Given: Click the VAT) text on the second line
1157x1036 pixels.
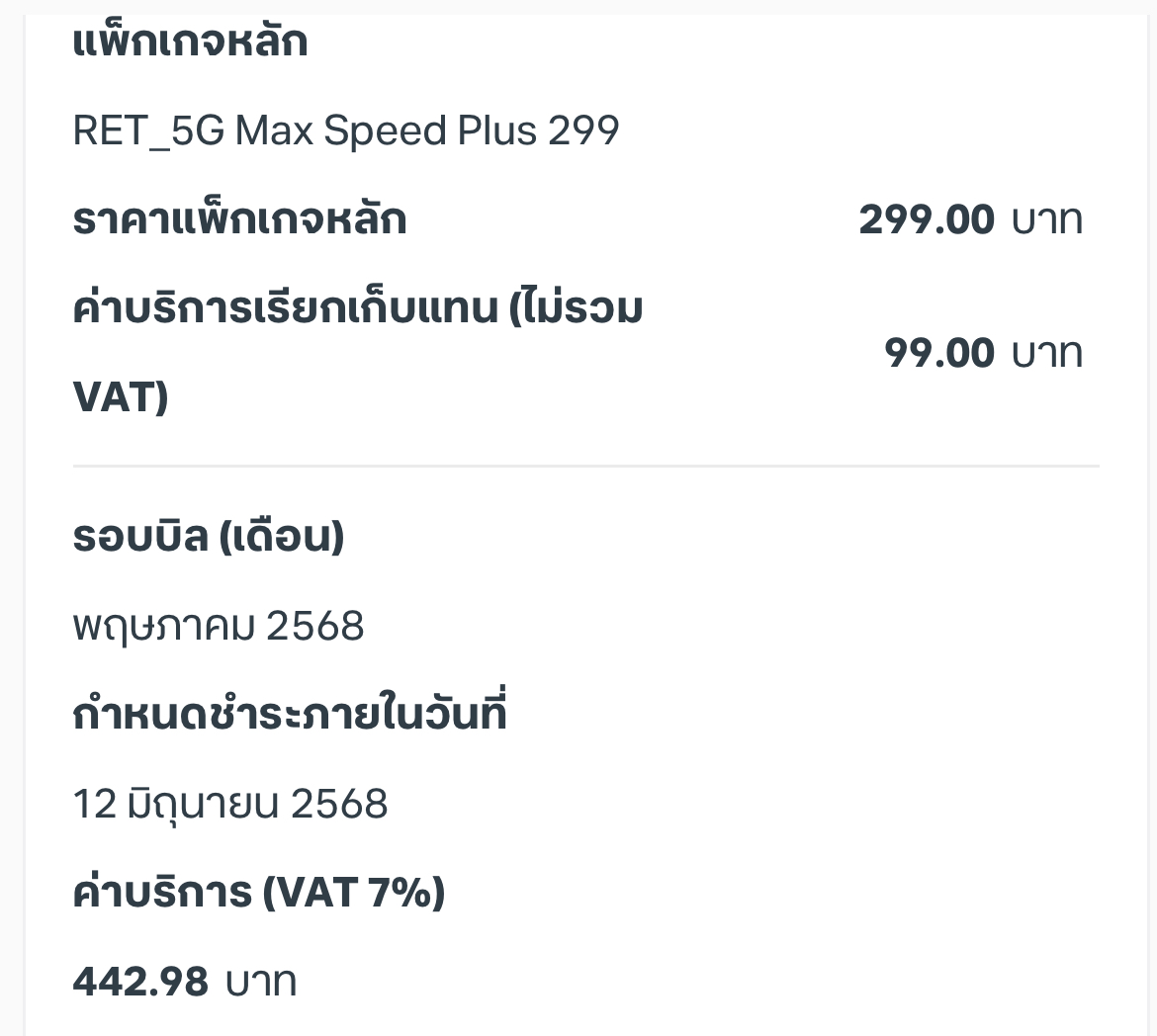Looking at the screenshot, I should 121,397.
